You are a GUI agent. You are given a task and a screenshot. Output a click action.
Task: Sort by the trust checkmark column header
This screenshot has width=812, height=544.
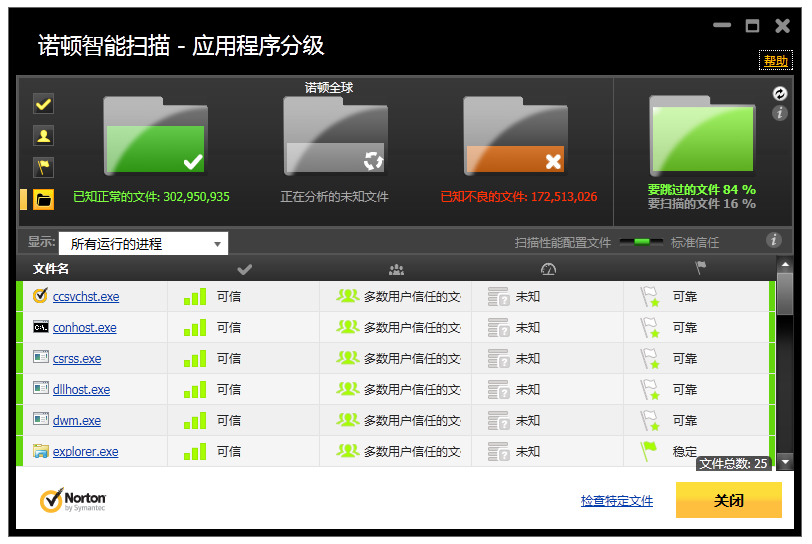244,269
